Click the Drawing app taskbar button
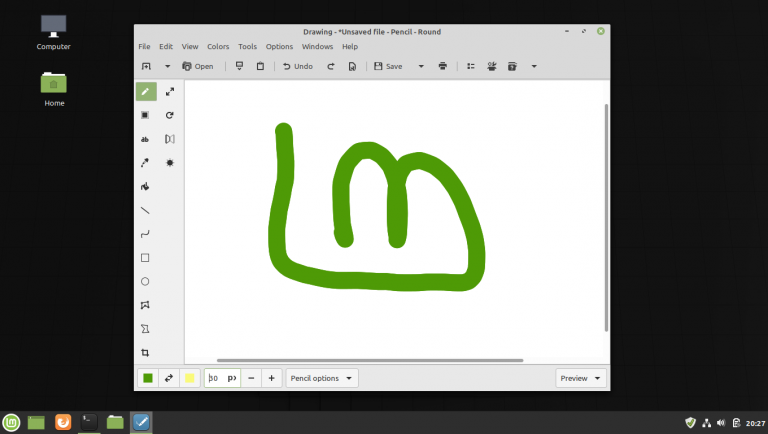Screen dimensions: 768x434 (141, 422)
